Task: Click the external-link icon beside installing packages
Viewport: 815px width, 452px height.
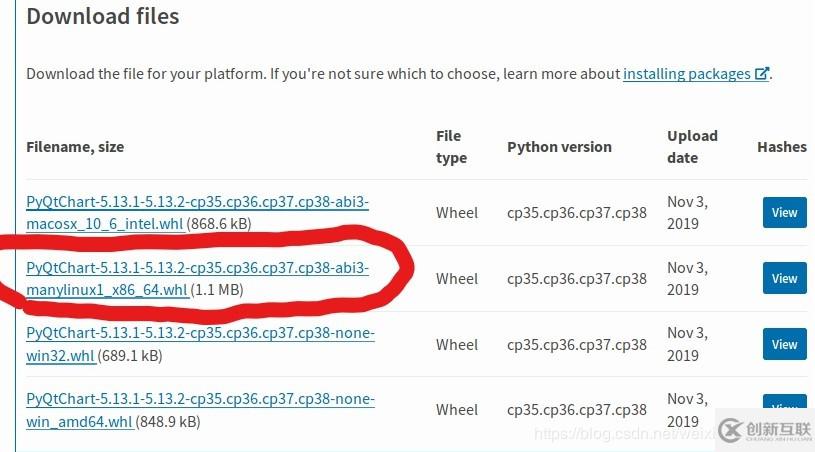Action: pos(762,74)
